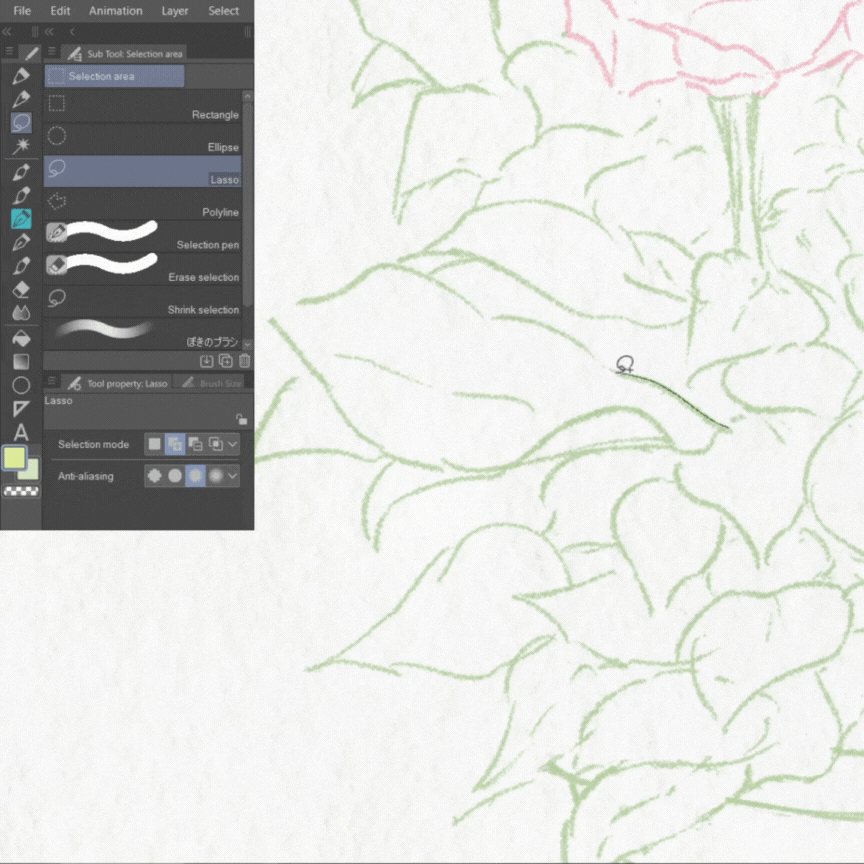Set Selection mode to intersect overlapping squares
Image resolution: width=864 pixels, height=864 pixels.
pyautogui.click(x=216, y=444)
